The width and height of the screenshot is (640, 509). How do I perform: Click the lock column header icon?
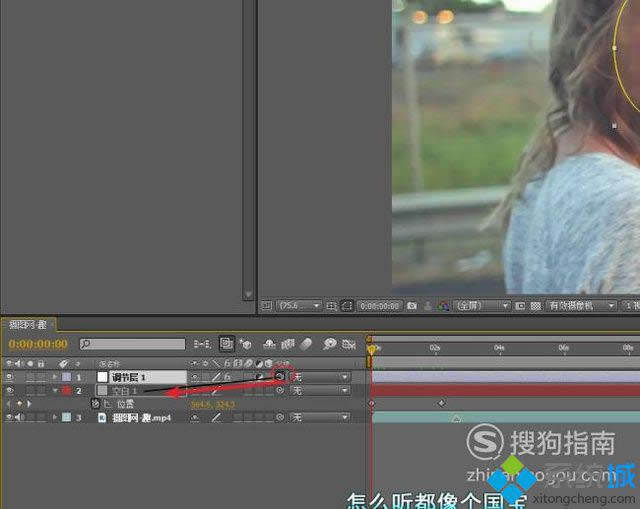click(41, 363)
